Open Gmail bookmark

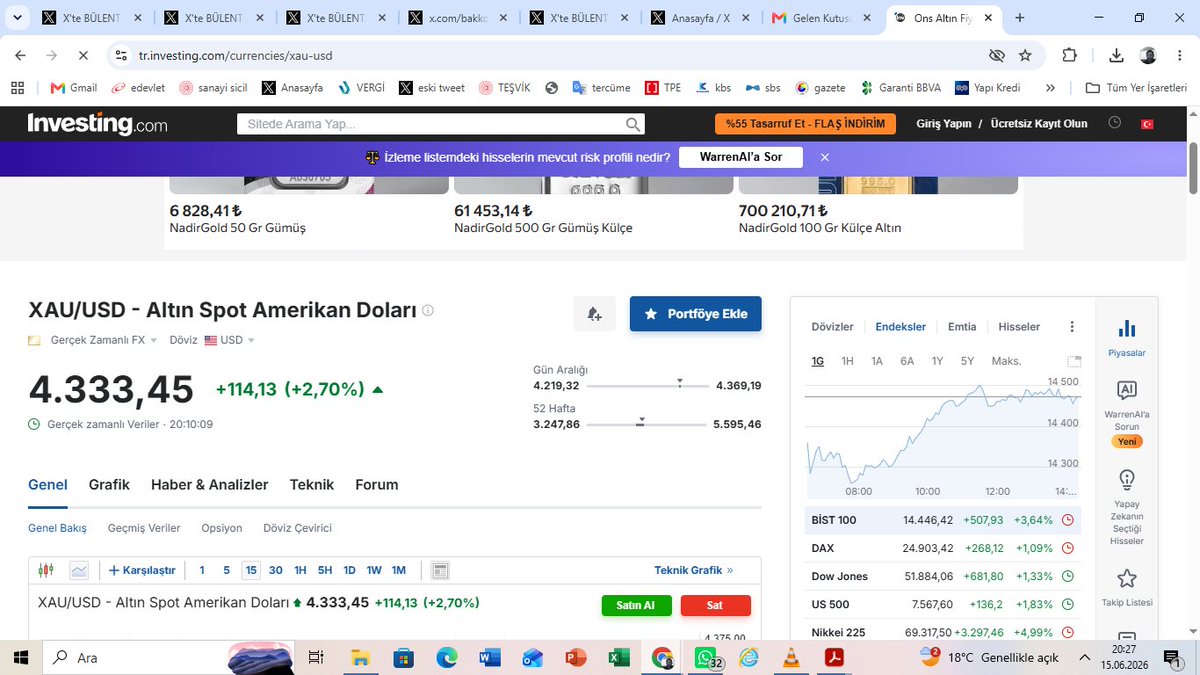coord(73,88)
